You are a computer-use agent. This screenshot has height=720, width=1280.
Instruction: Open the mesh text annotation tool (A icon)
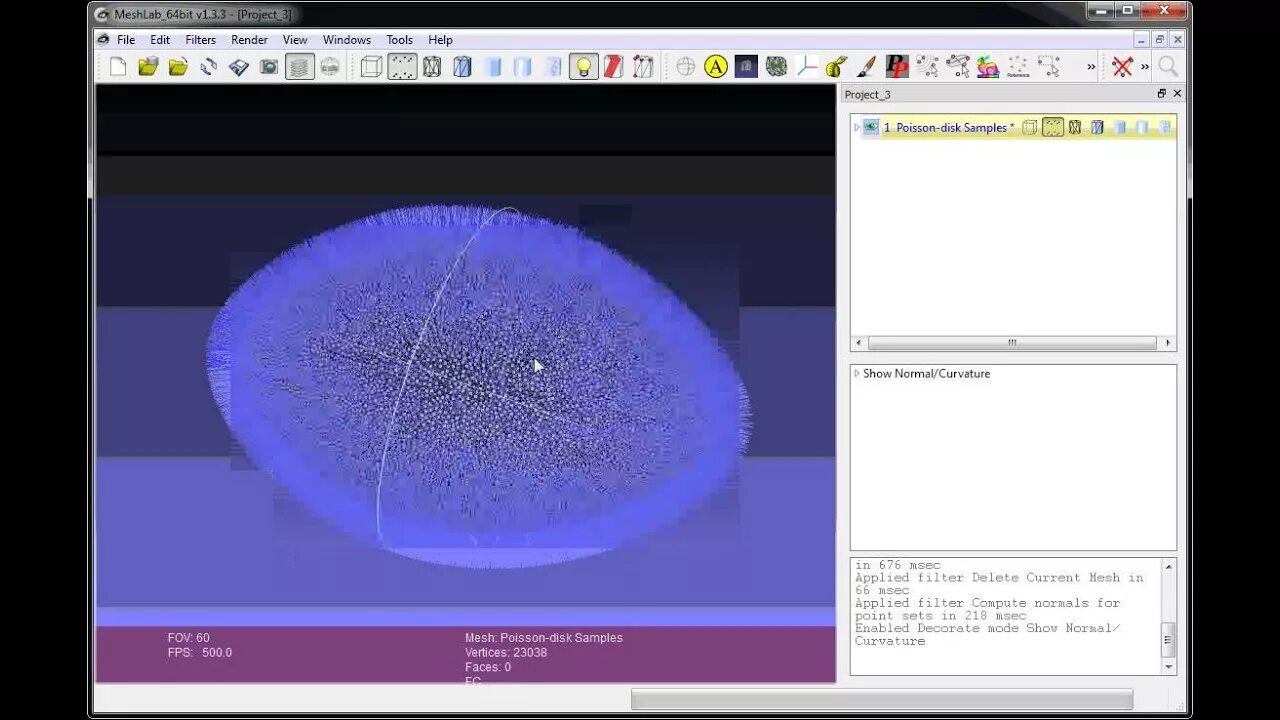point(716,66)
